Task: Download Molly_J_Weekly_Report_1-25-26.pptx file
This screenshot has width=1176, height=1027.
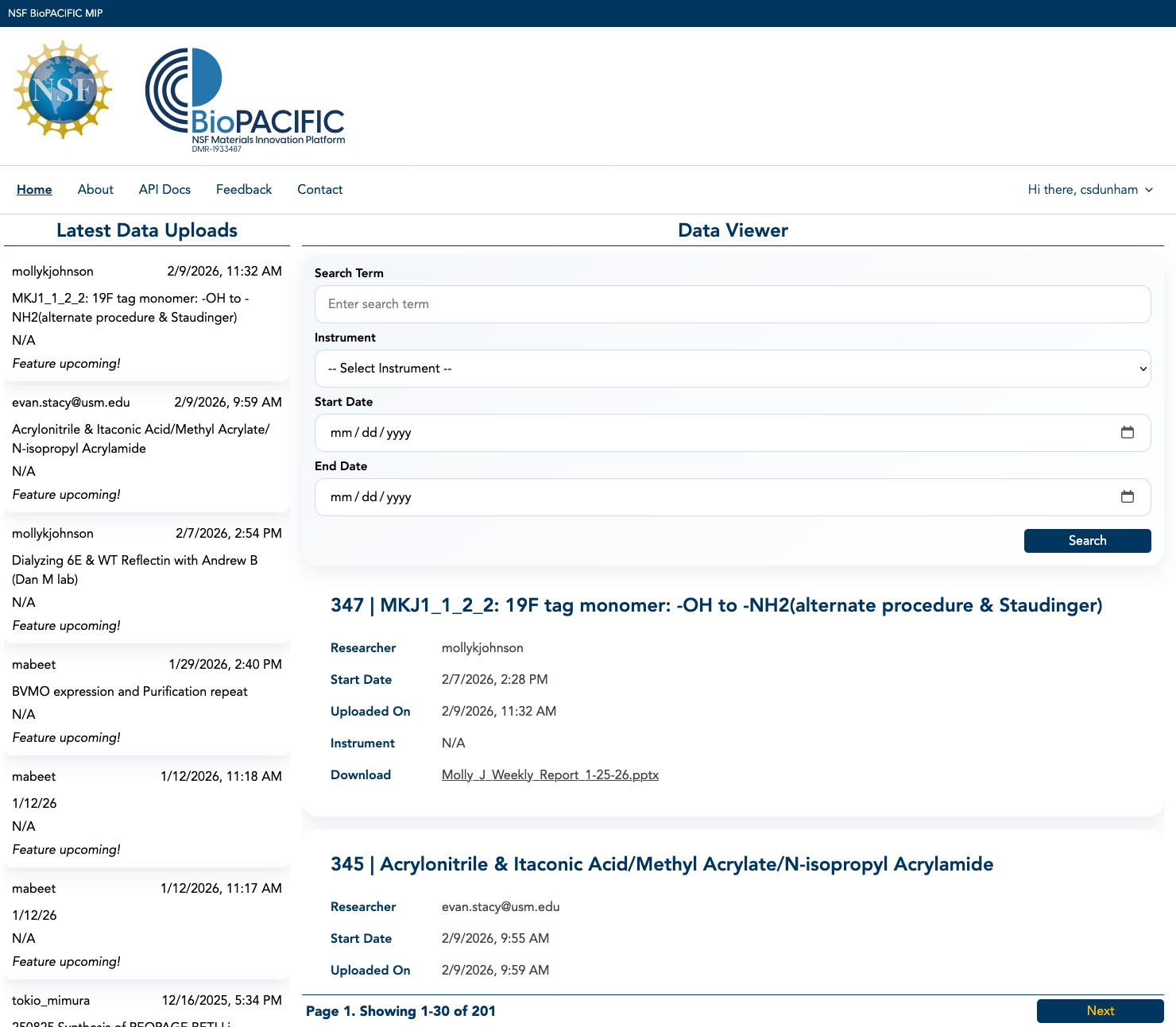Action: [x=550, y=775]
